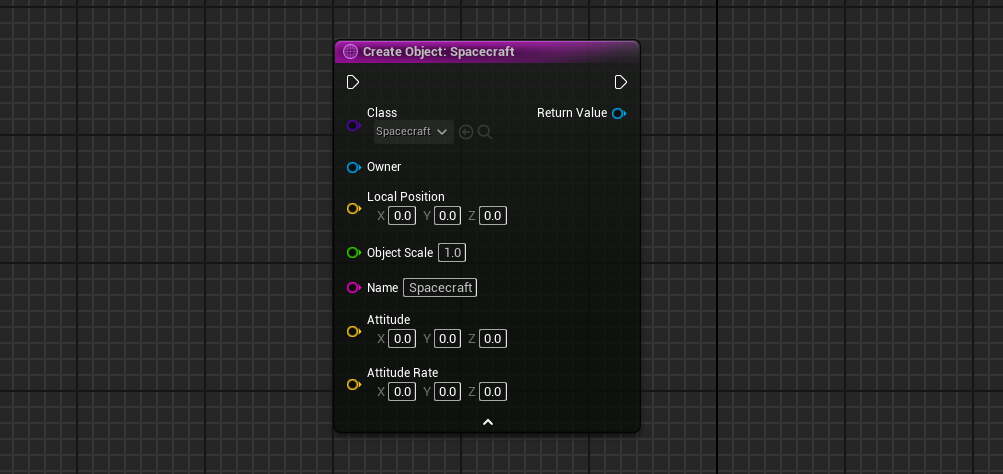Viewport: 1003px width, 474px height.
Task: Click the use selected asset arrow icon
Action: [x=466, y=132]
